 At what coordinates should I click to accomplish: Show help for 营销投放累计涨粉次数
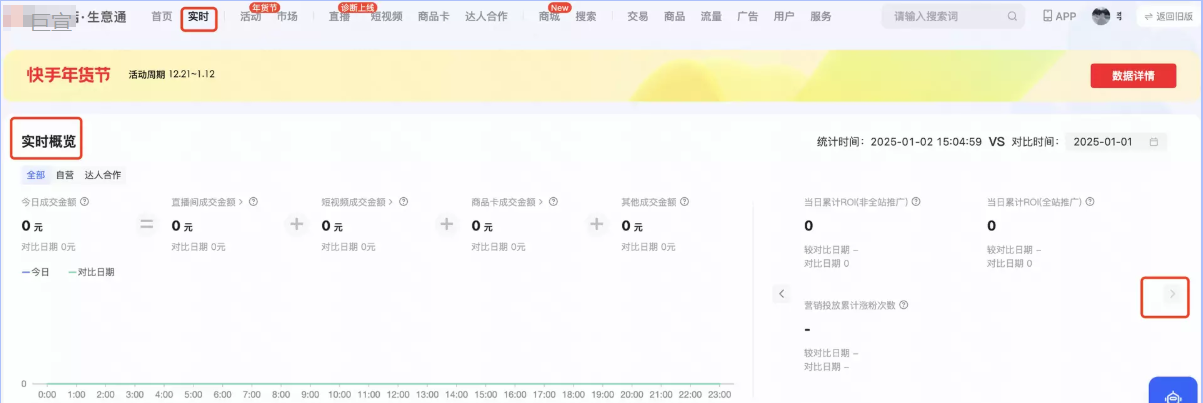[x=904, y=305]
